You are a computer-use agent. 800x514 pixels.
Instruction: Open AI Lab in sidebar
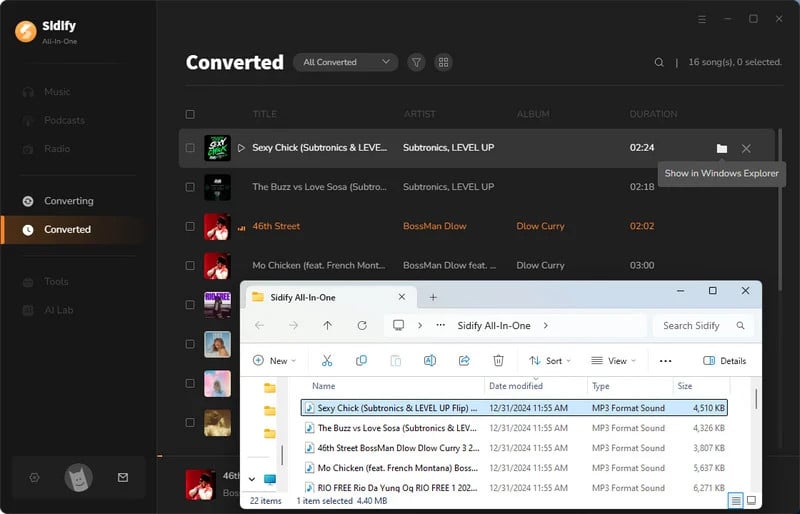[x=58, y=310]
